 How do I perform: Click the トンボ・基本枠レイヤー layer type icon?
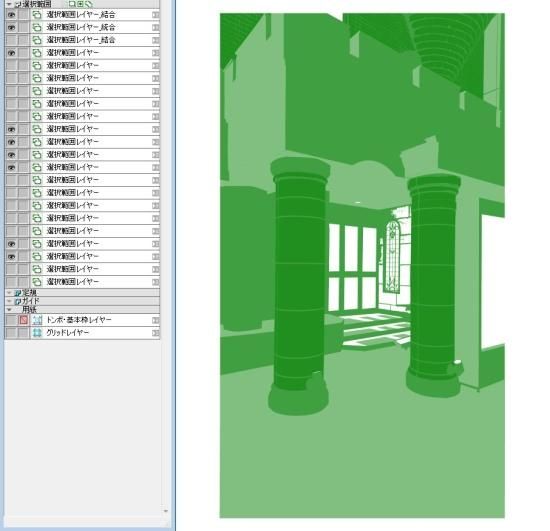pyautogui.click(x=37, y=320)
